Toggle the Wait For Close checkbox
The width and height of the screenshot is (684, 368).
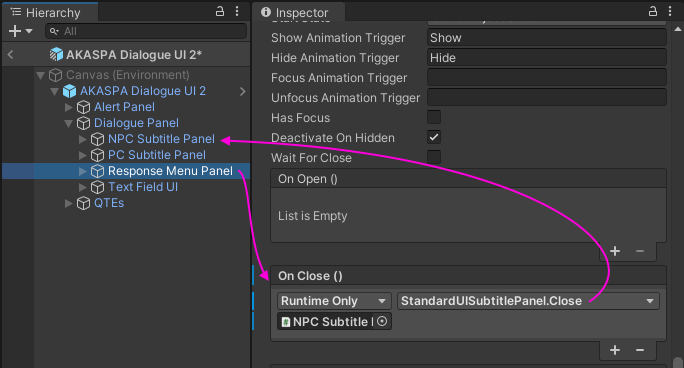click(434, 157)
